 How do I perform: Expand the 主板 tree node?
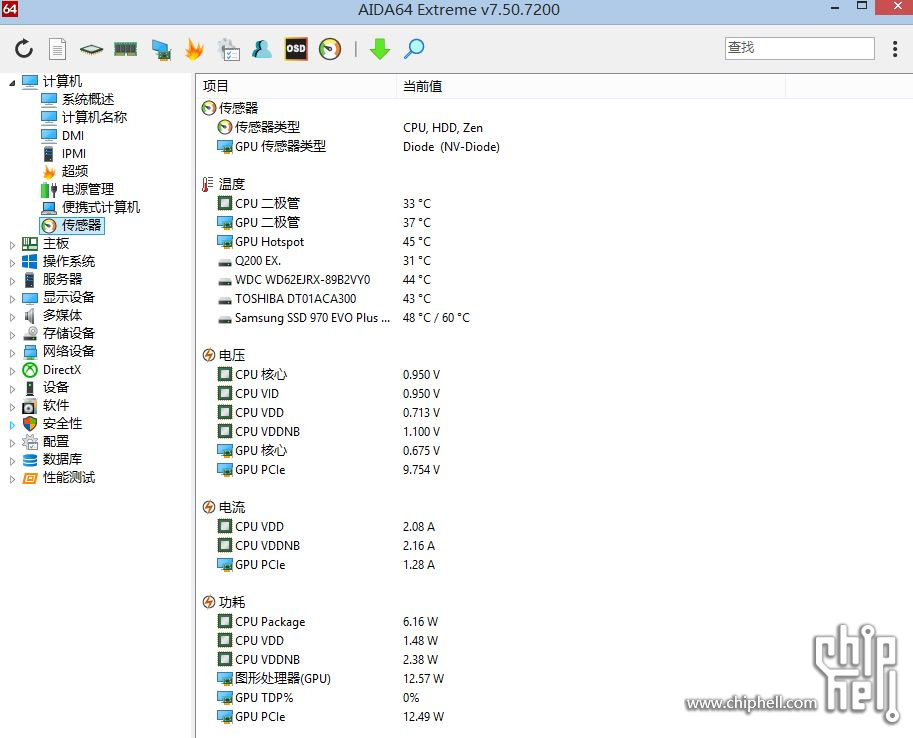pyautogui.click(x=12, y=245)
